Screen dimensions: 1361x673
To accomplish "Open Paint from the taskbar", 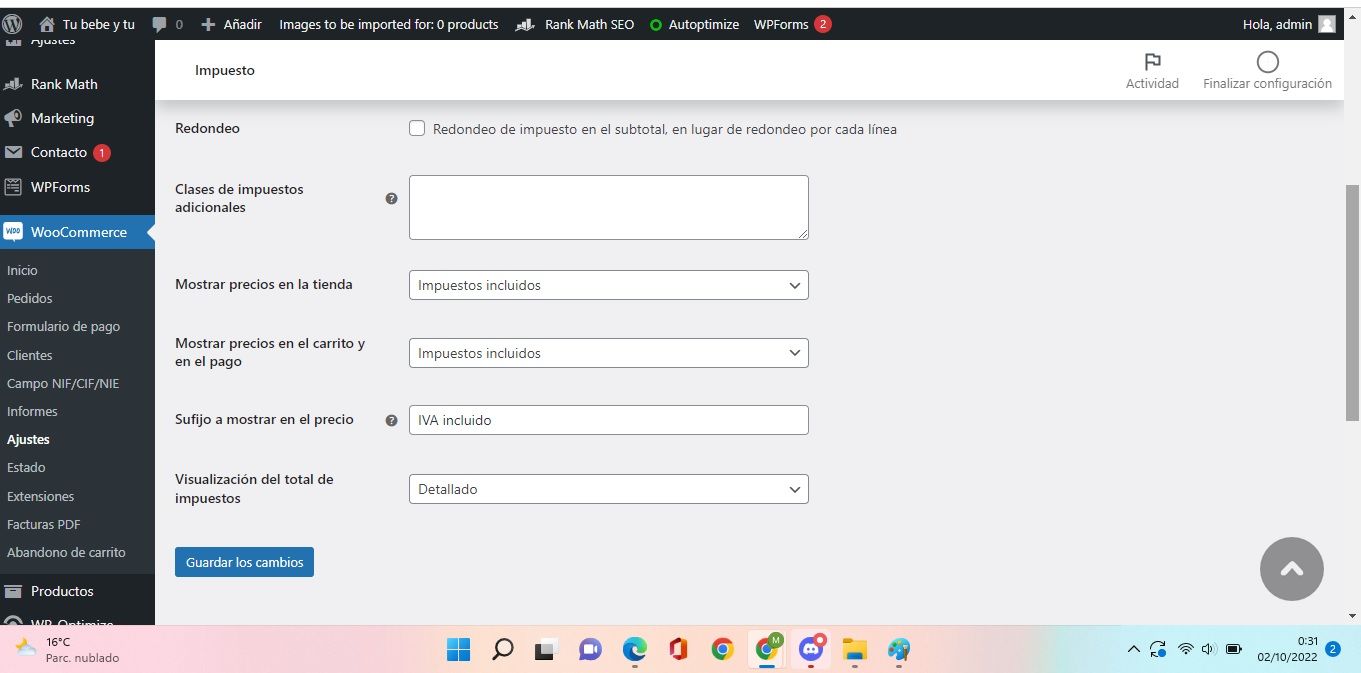I will point(898,650).
